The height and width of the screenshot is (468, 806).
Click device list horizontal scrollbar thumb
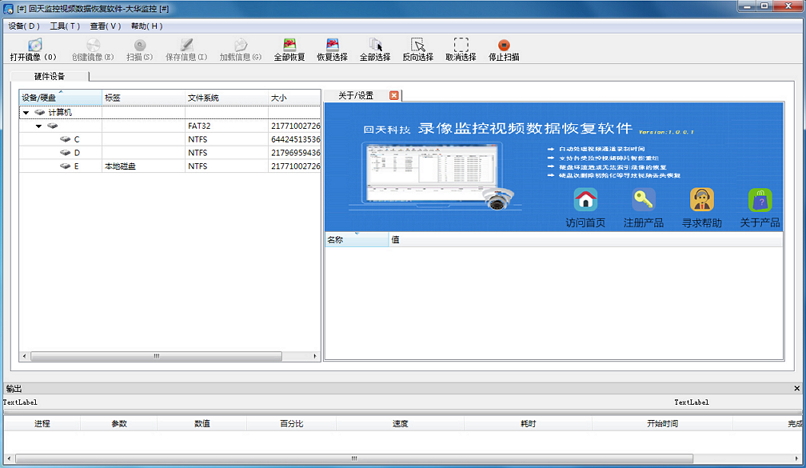coord(156,356)
